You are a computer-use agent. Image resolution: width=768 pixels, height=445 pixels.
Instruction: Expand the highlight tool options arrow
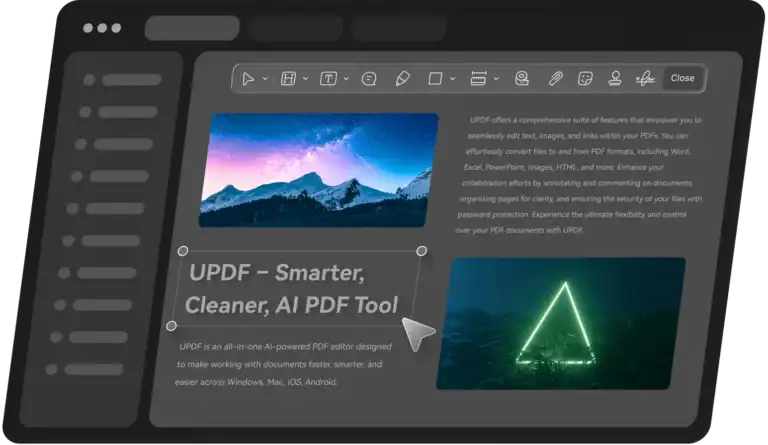click(305, 78)
